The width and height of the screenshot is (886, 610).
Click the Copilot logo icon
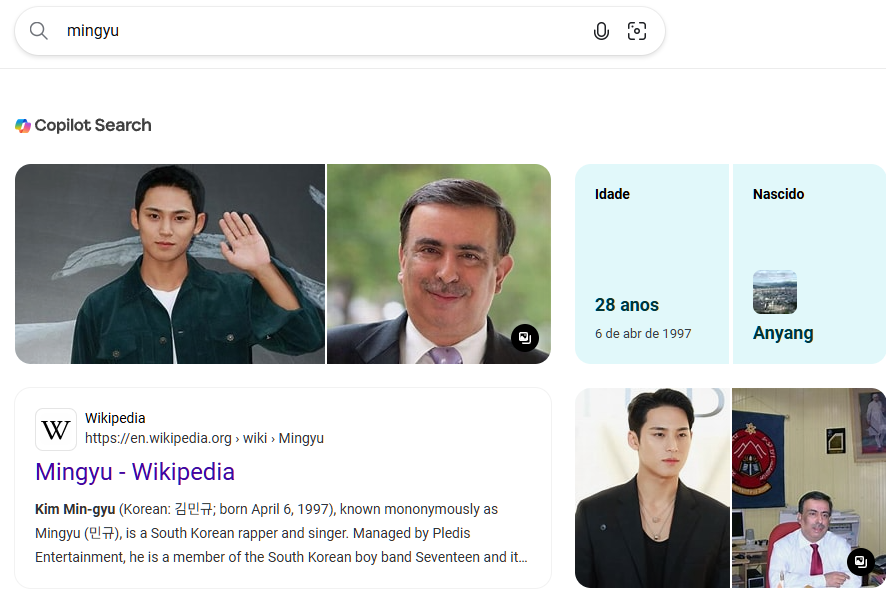(x=23, y=125)
